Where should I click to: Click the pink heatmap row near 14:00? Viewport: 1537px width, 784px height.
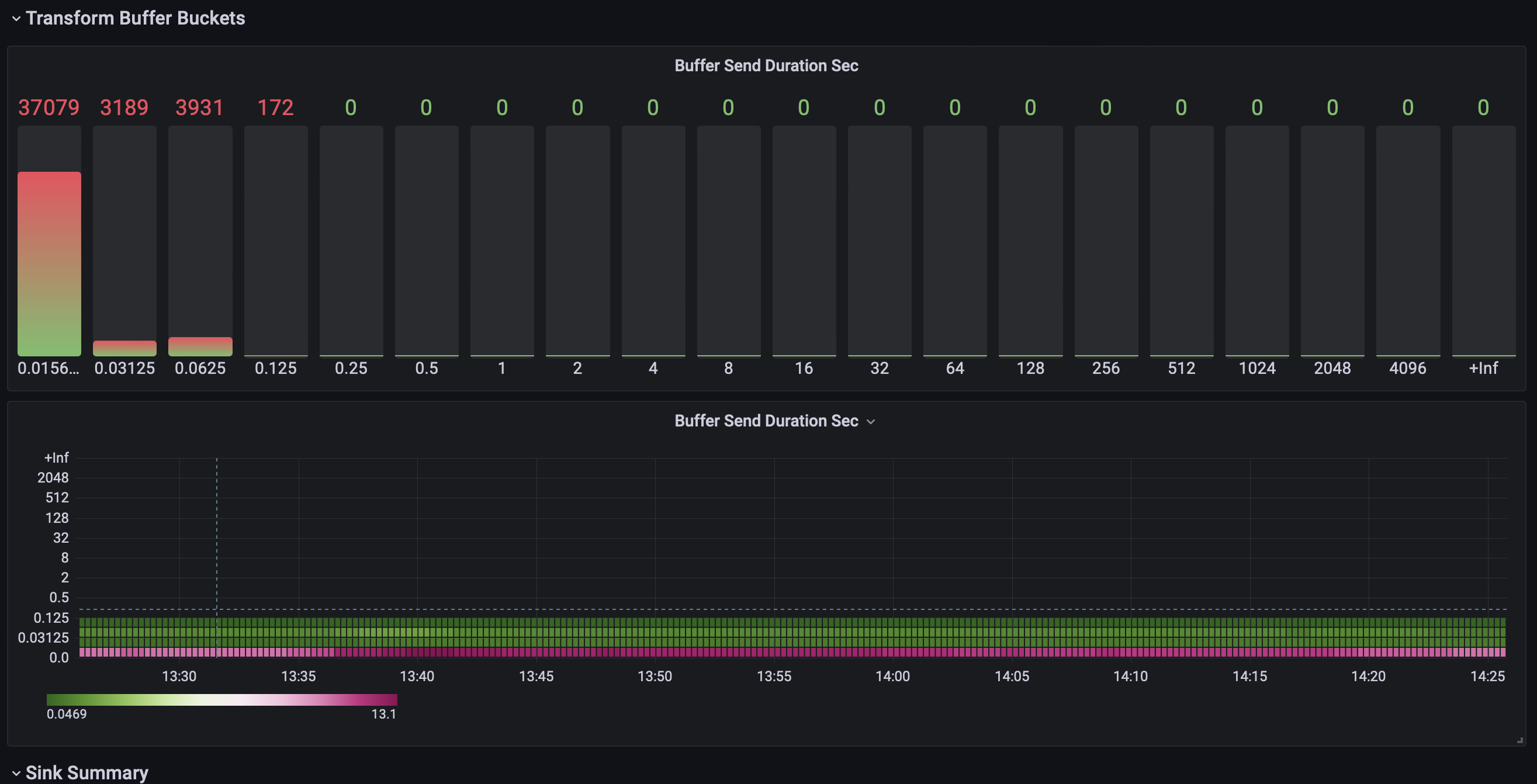[893, 652]
